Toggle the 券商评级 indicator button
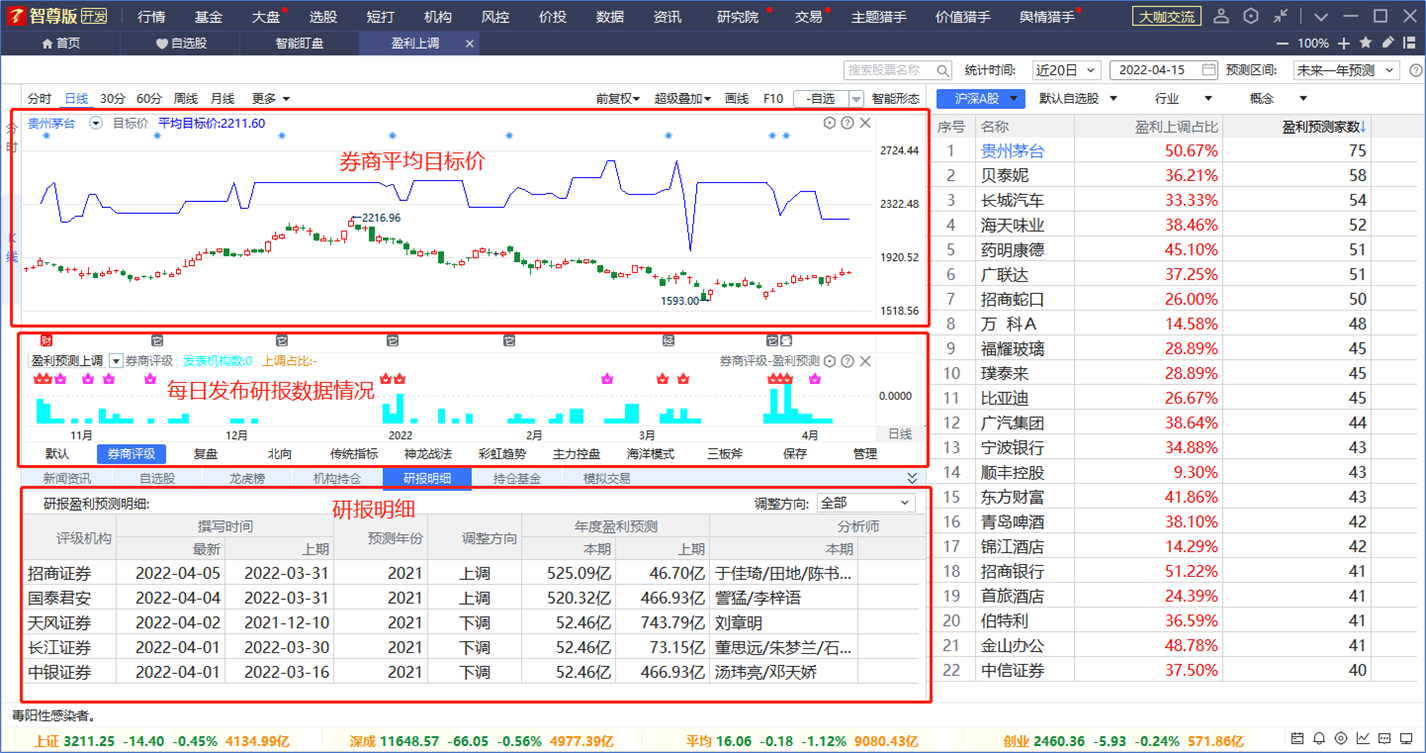This screenshot has width=1426, height=753. (x=131, y=454)
